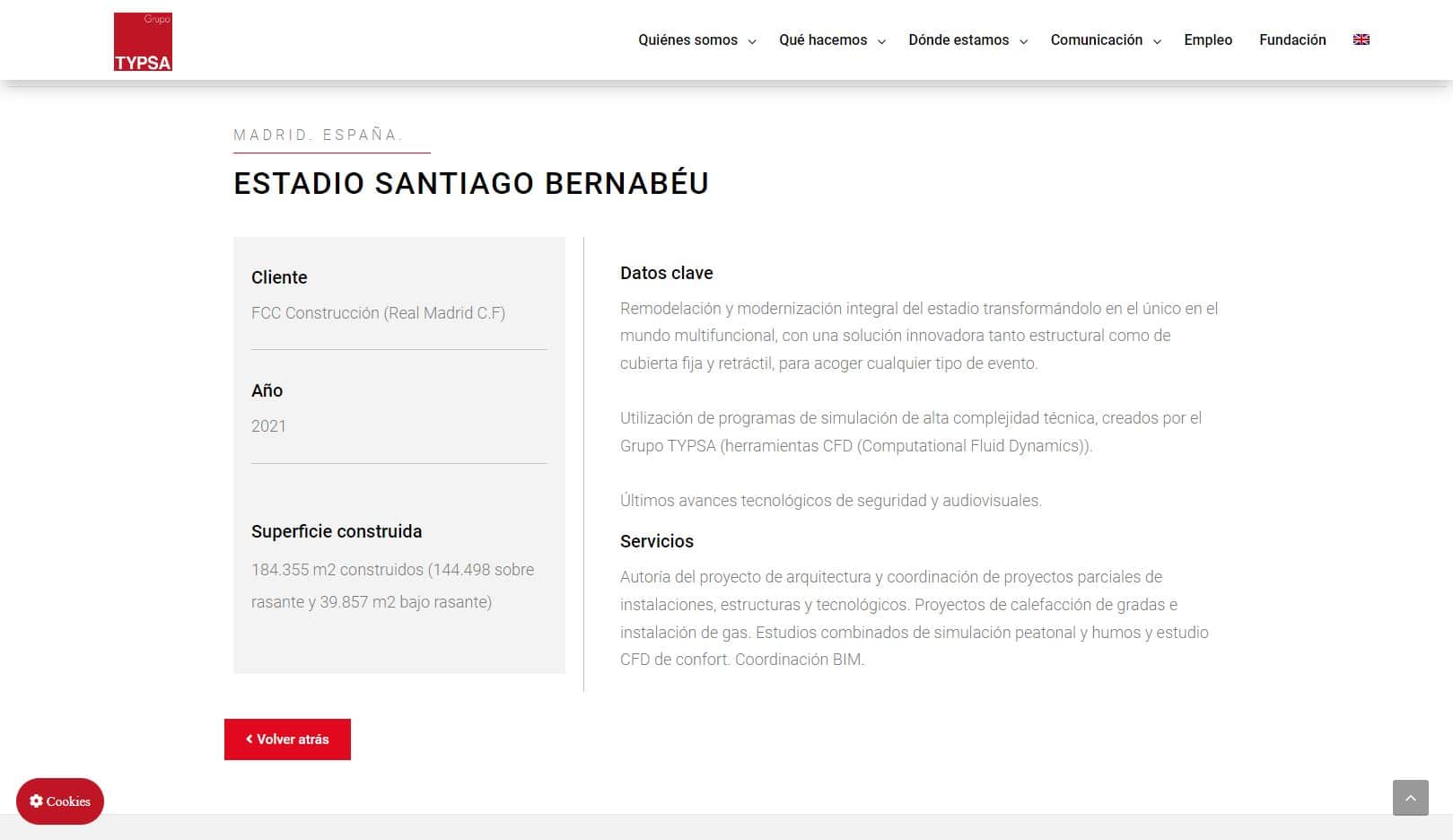Click the paragraph starting Utilización de programas

[x=911, y=432]
